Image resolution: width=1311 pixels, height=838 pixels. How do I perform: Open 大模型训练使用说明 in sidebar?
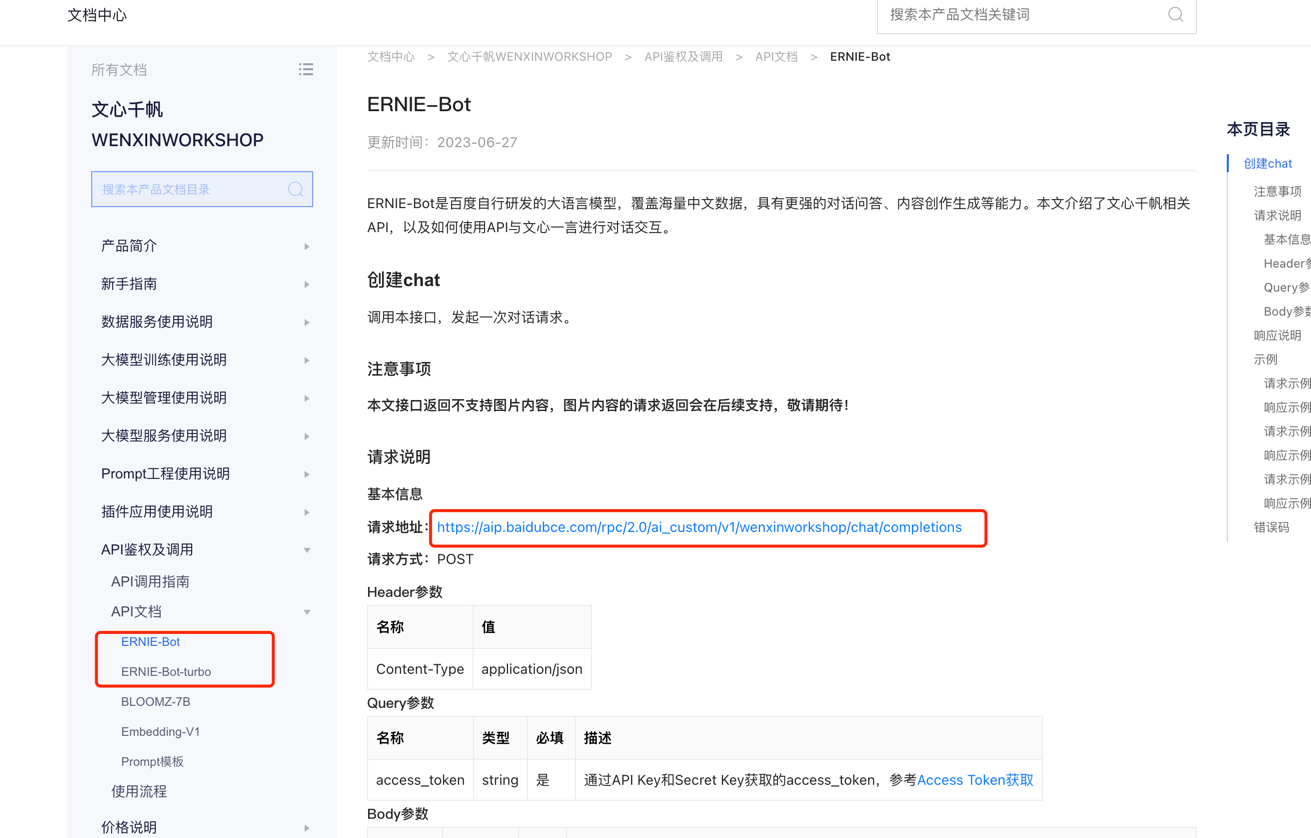(x=164, y=360)
